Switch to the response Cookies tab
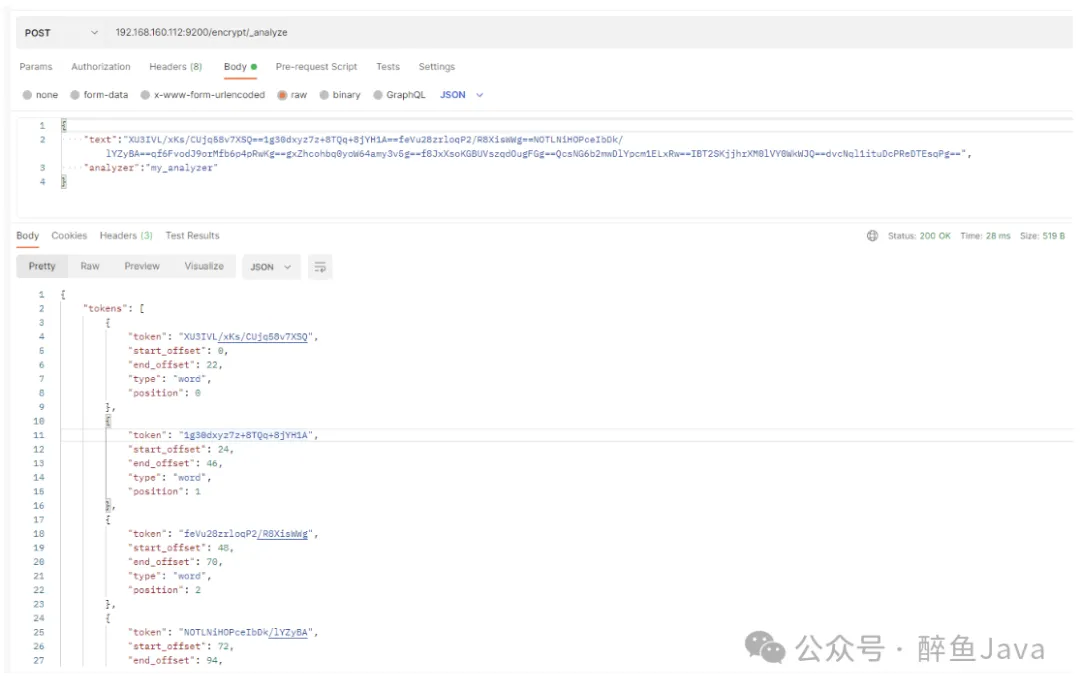The image size is (1080, 692). (x=69, y=236)
